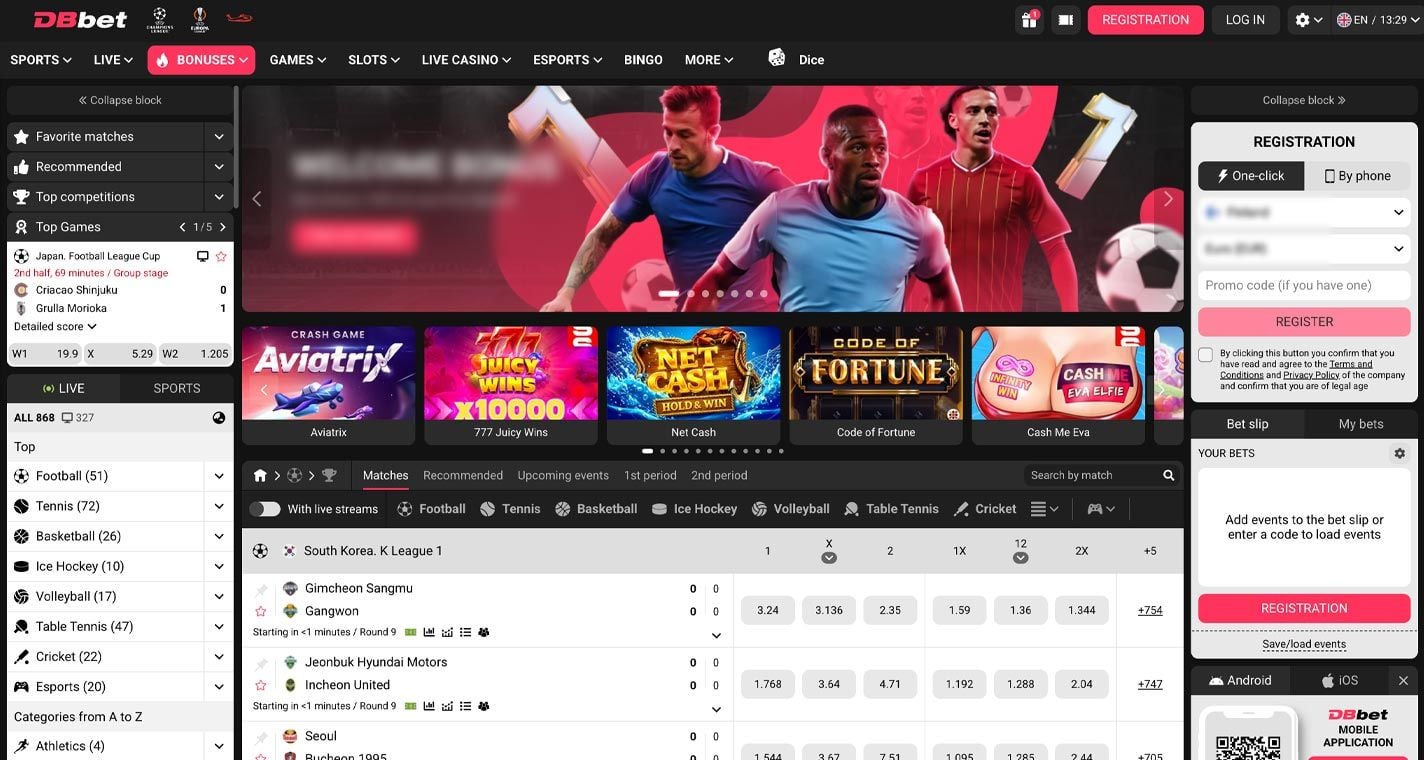Viewport: 1424px width, 760px height.
Task: Select the By phone registration option
Action: 1357,176
